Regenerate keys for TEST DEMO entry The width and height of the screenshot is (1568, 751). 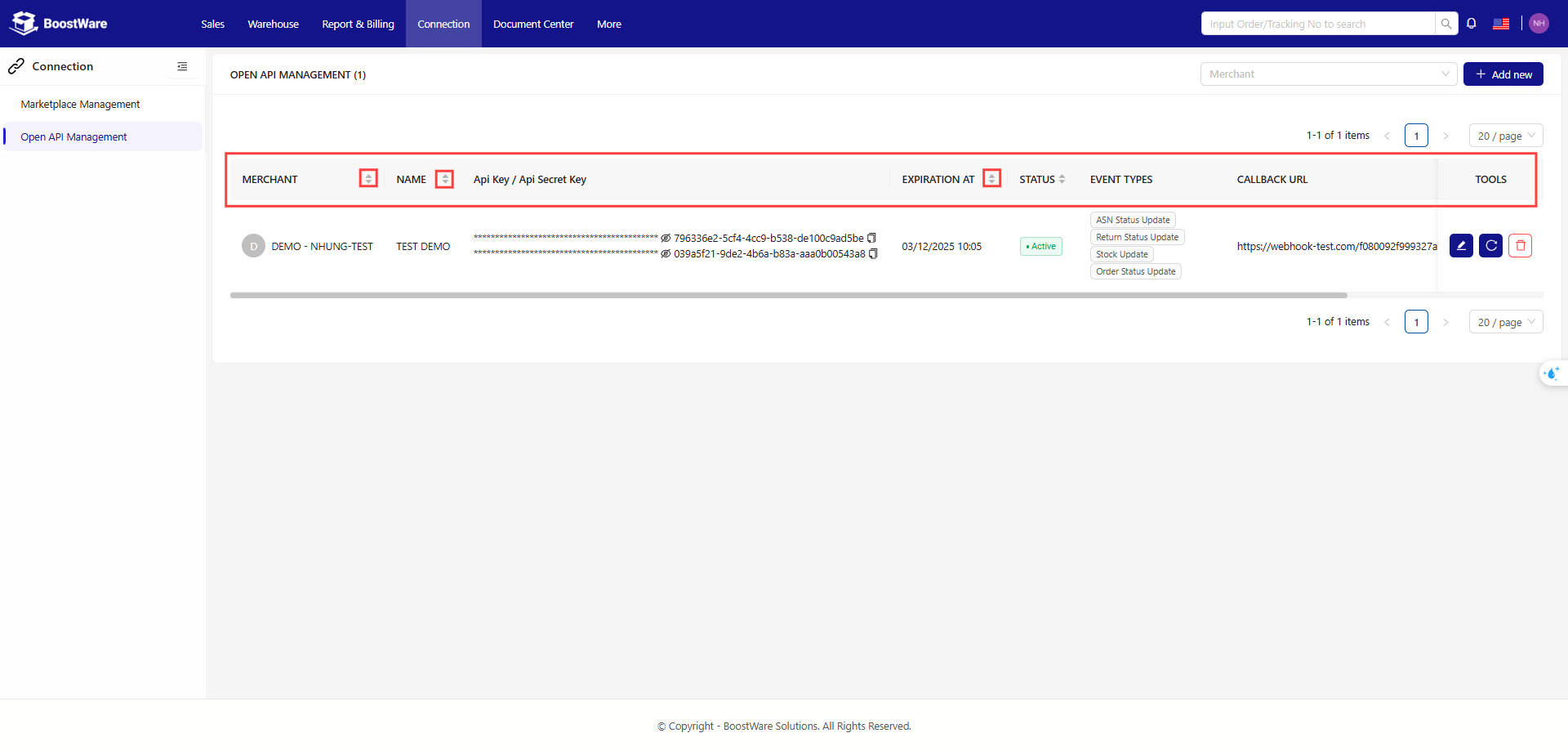tap(1490, 246)
